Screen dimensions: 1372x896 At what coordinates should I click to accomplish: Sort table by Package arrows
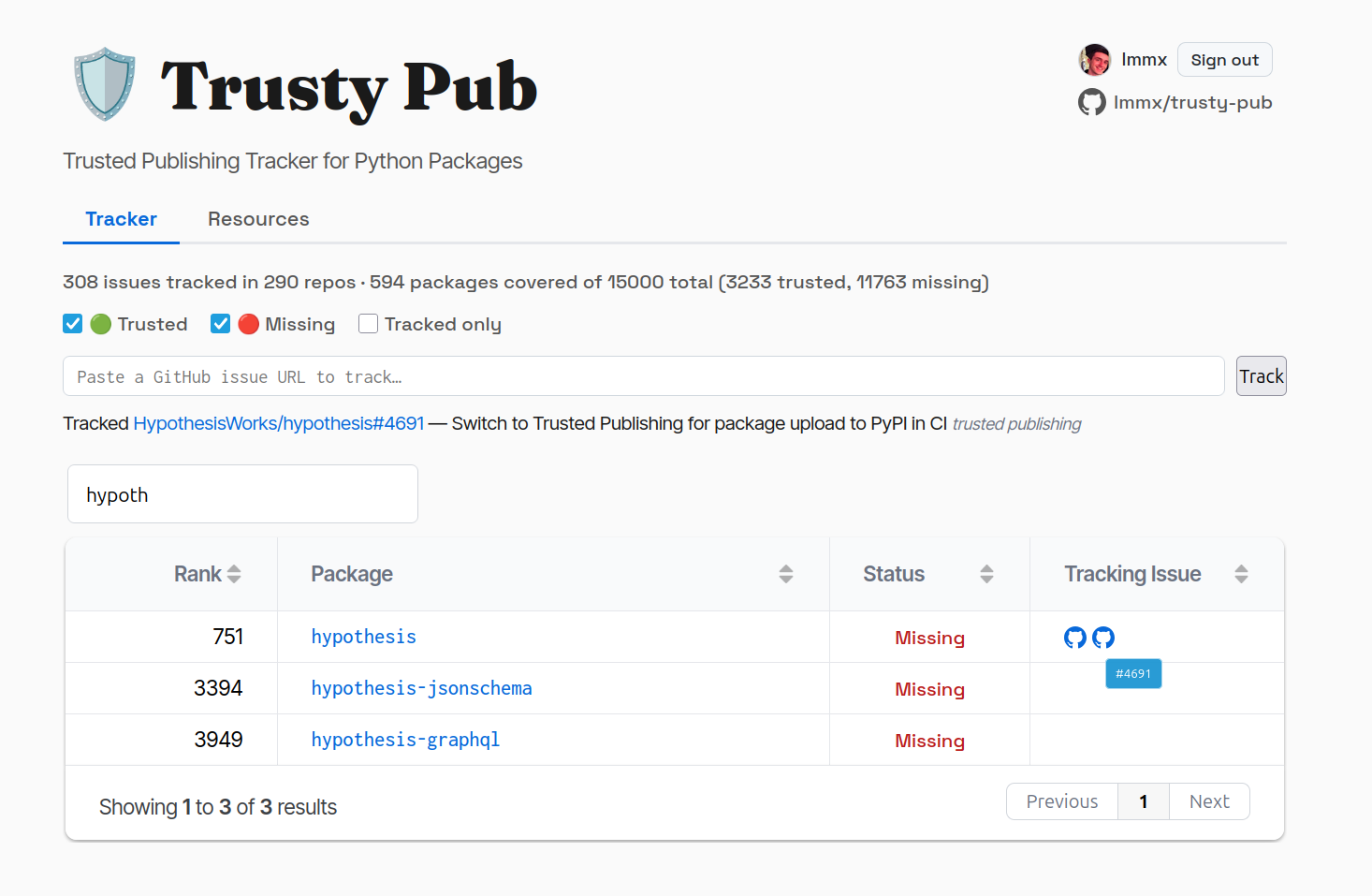click(x=786, y=574)
